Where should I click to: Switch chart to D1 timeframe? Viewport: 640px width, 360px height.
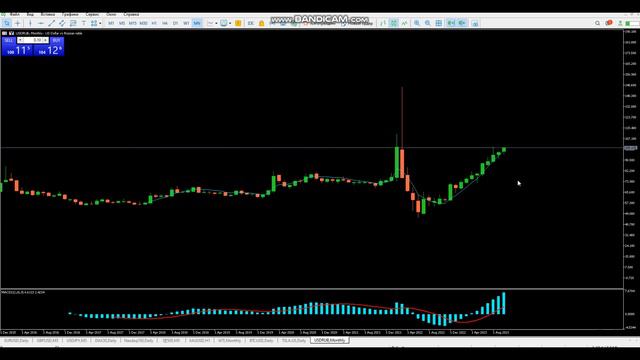pos(176,23)
